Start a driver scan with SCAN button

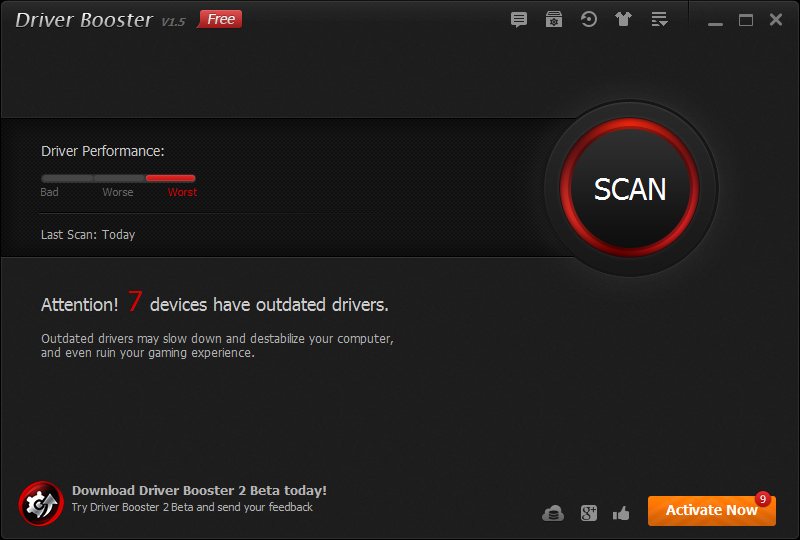pyautogui.click(x=630, y=188)
